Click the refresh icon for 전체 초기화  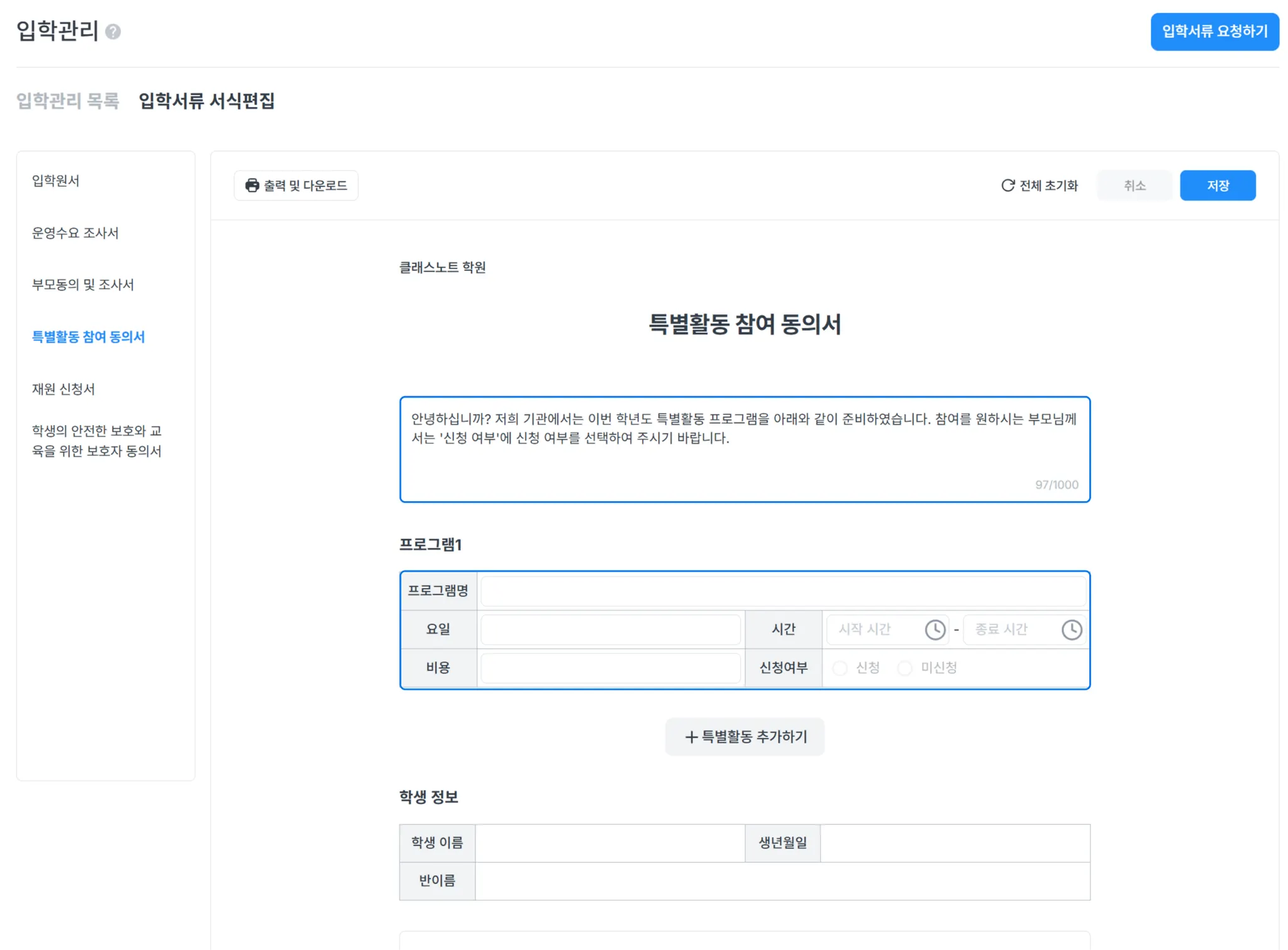coord(1008,185)
